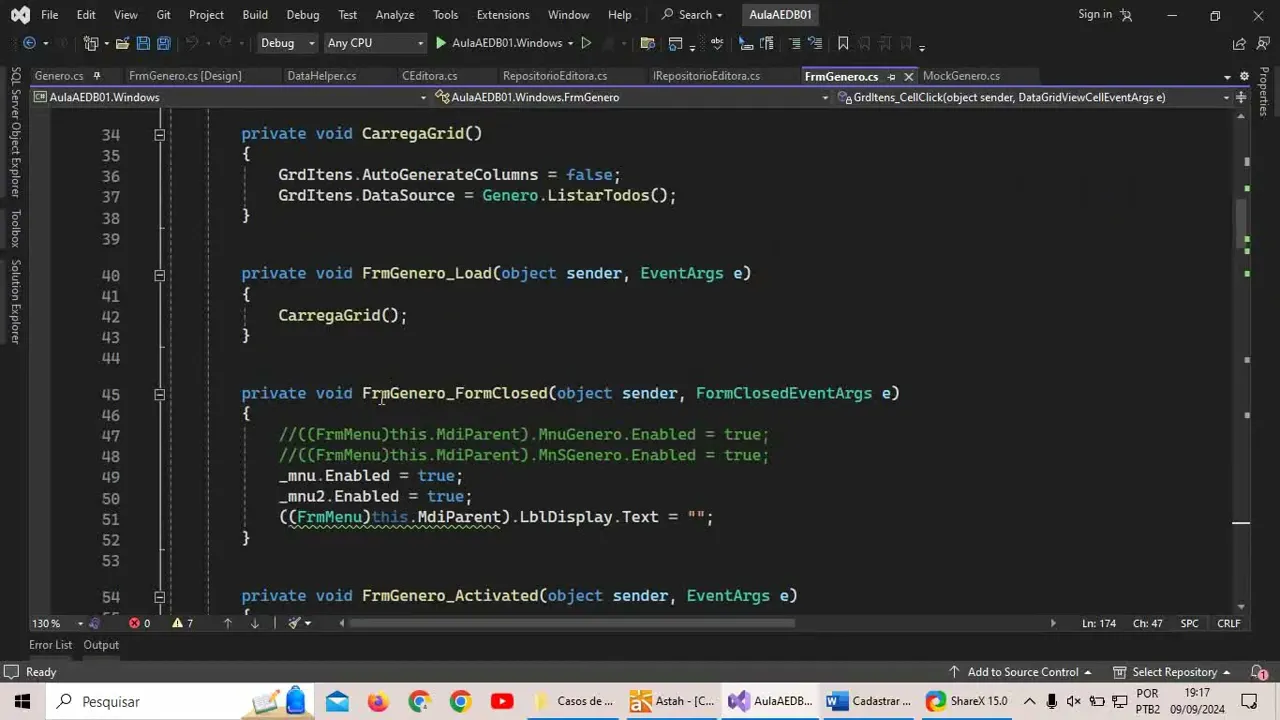Switch to FrmGenero.cs [Design] tab
This screenshot has height=720, width=1280.
tap(185, 76)
